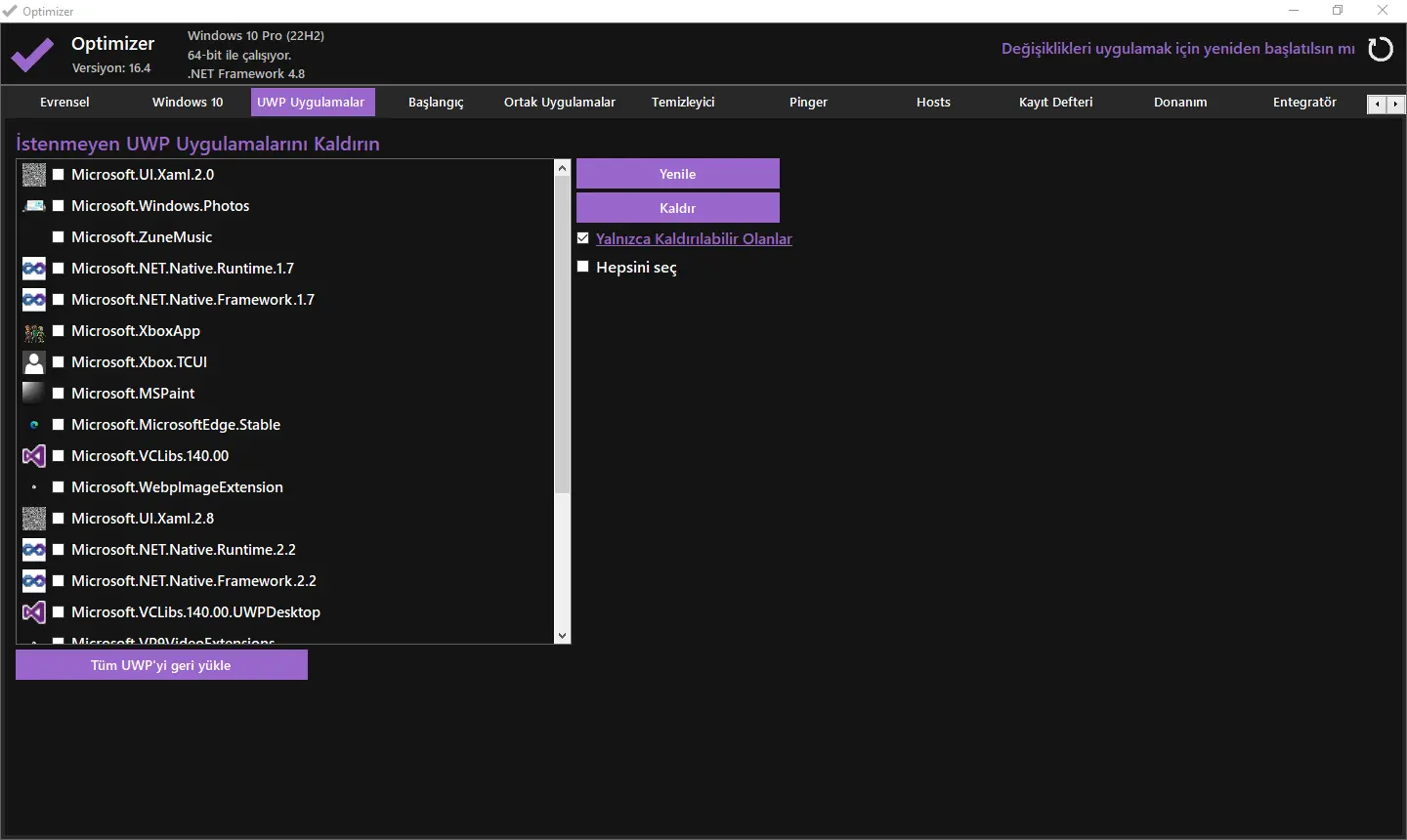Enable the Hepsini seç checkbox
Screen dimensions: 1407x840
583,267
